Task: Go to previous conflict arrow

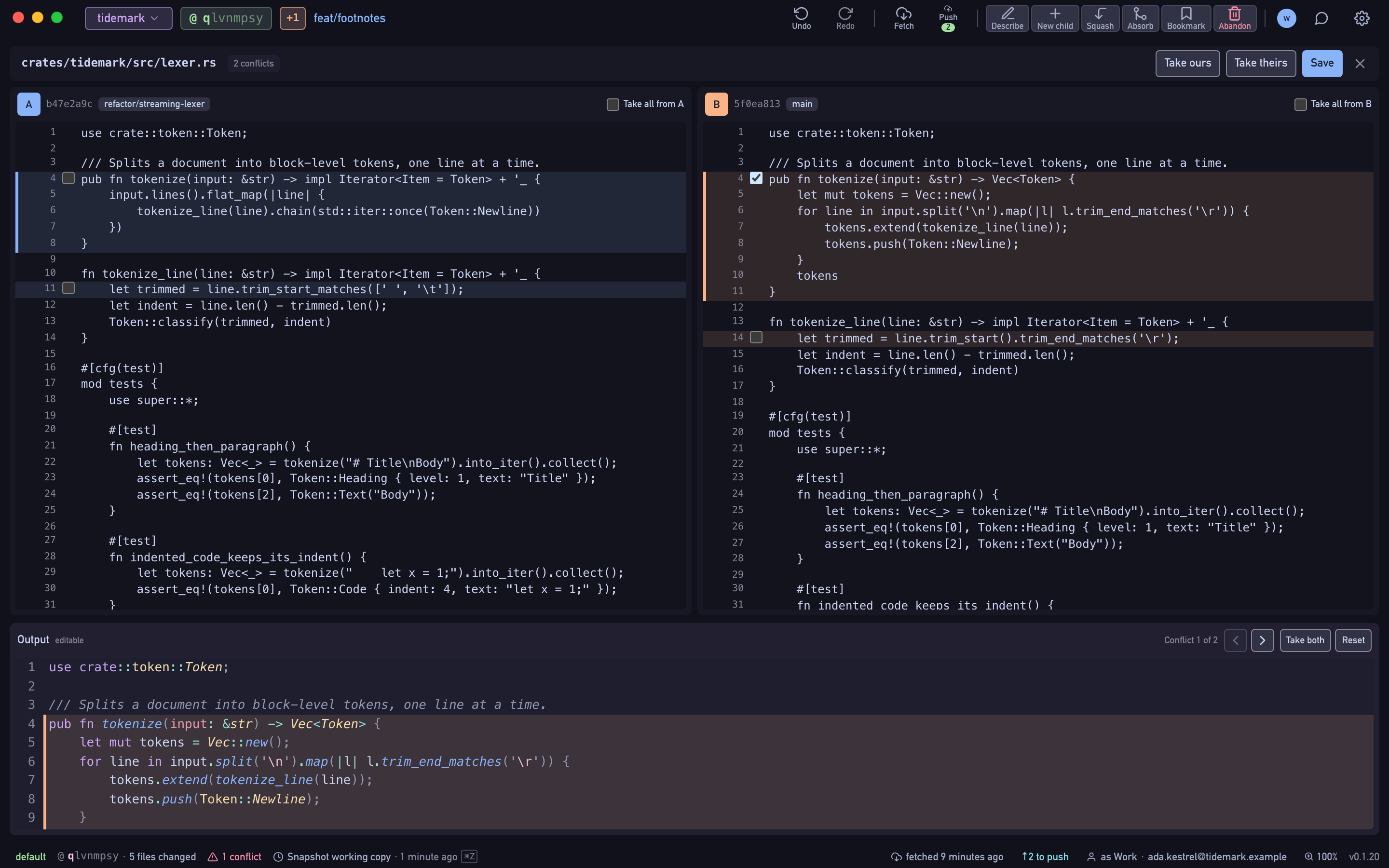Action: (x=1235, y=640)
